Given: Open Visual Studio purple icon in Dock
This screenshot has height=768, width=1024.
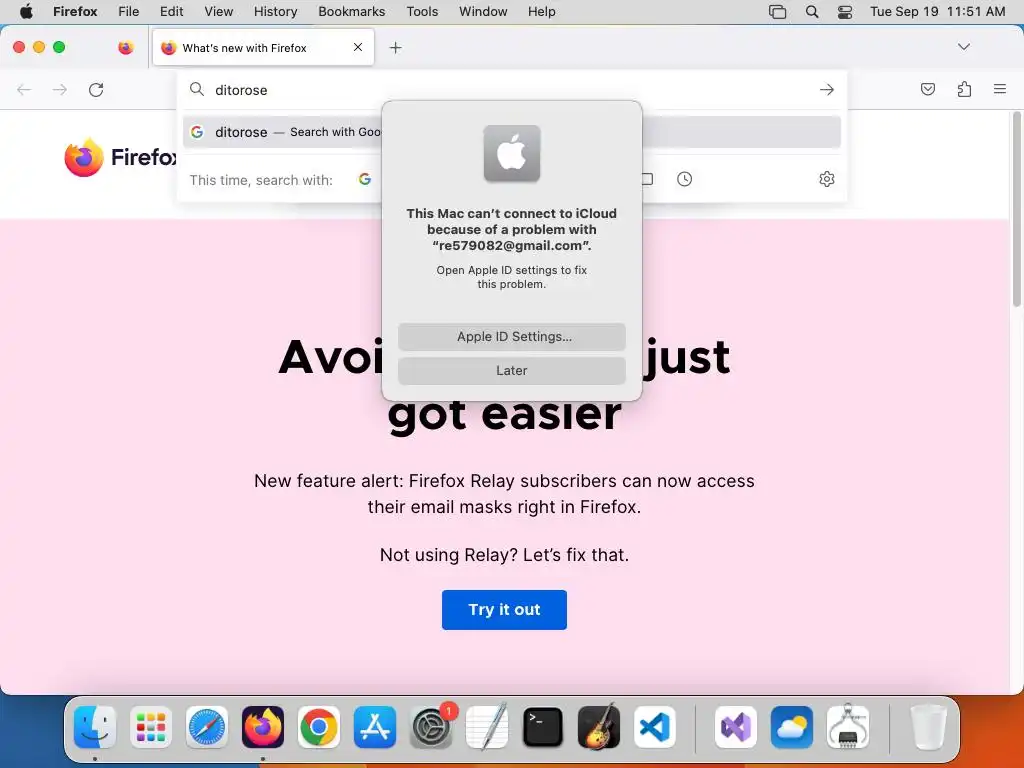Looking at the screenshot, I should pos(736,727).
